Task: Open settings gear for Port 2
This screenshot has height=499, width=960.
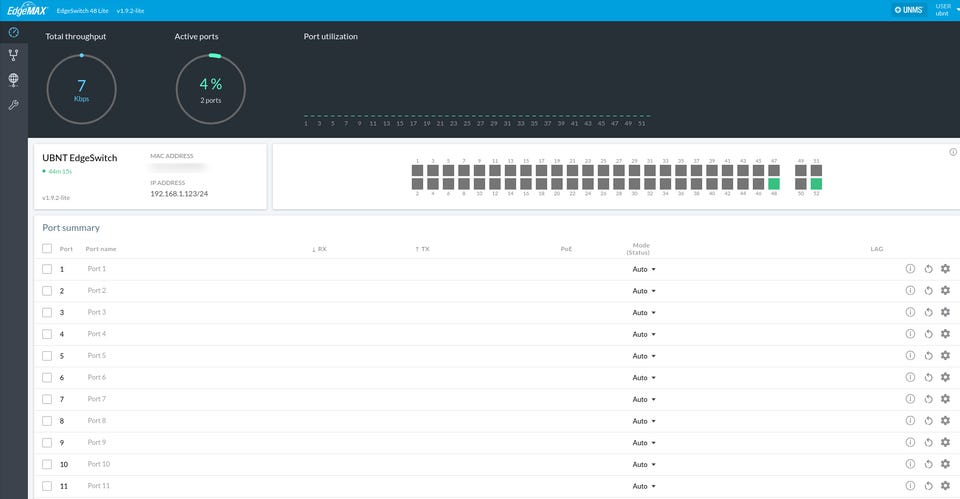Action: (945, 290)
